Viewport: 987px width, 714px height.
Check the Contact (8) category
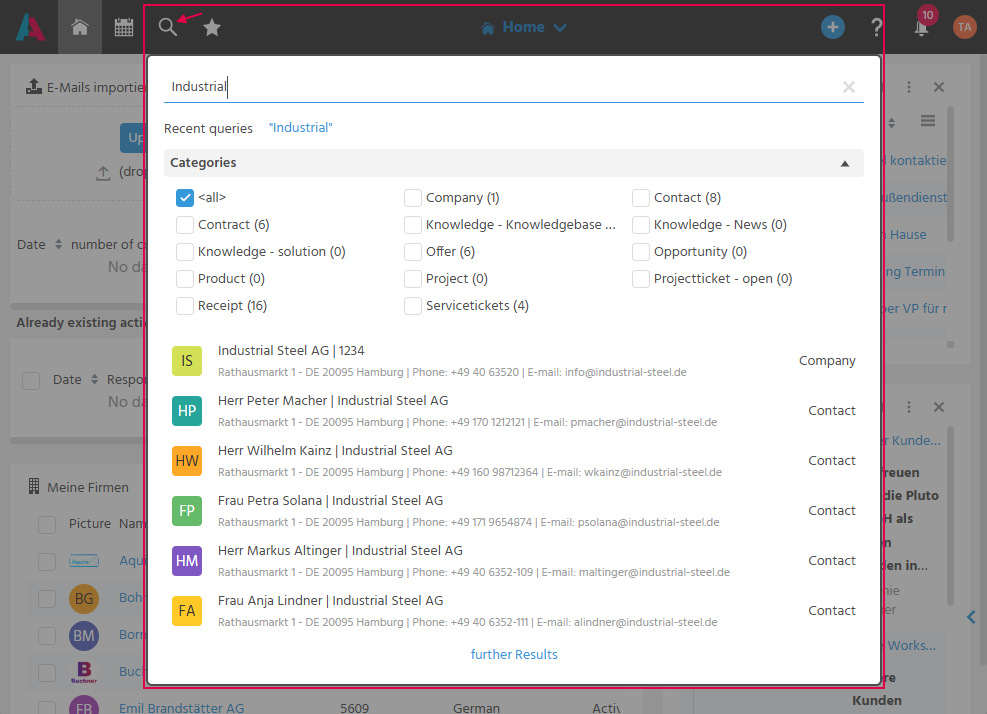641,198
